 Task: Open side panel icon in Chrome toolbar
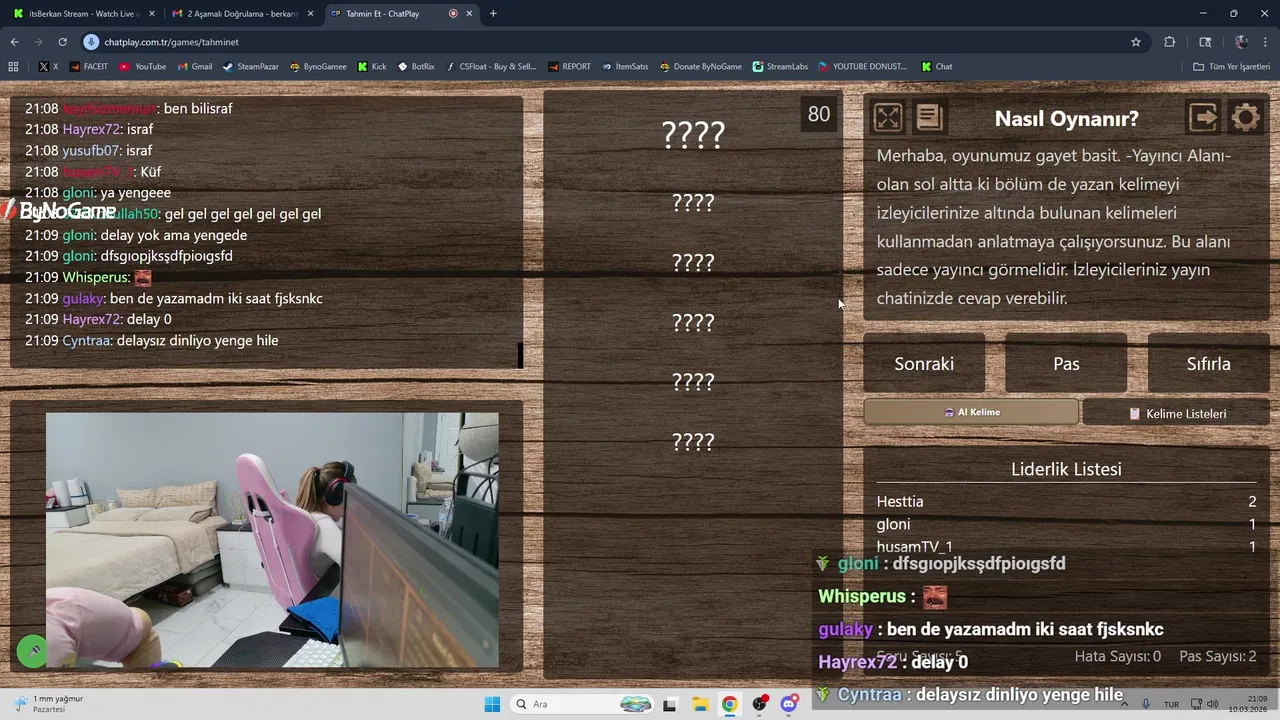1205,42
